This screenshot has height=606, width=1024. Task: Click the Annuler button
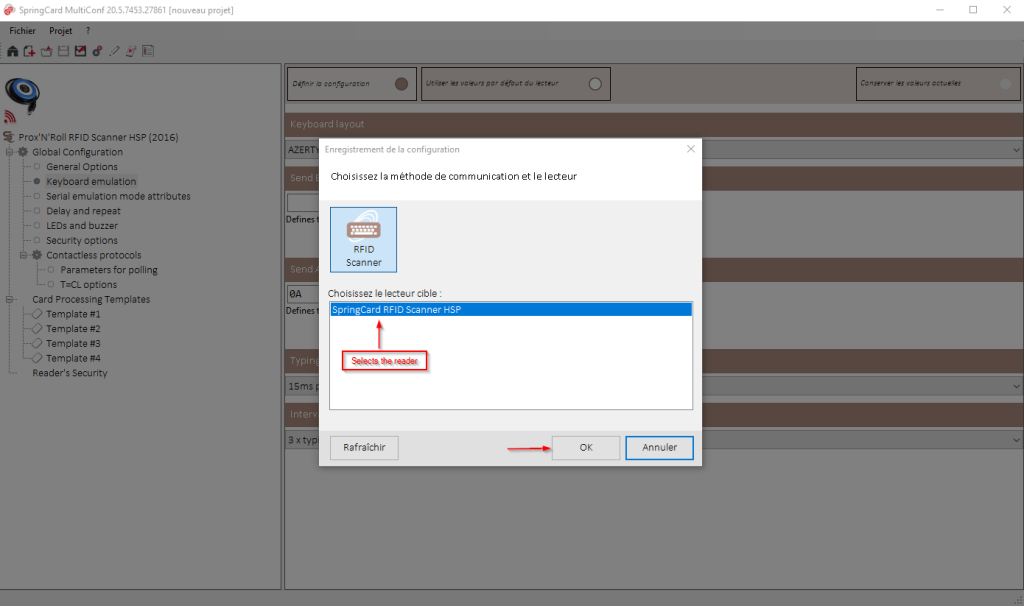pyautogui.click(x=659, y=447)
